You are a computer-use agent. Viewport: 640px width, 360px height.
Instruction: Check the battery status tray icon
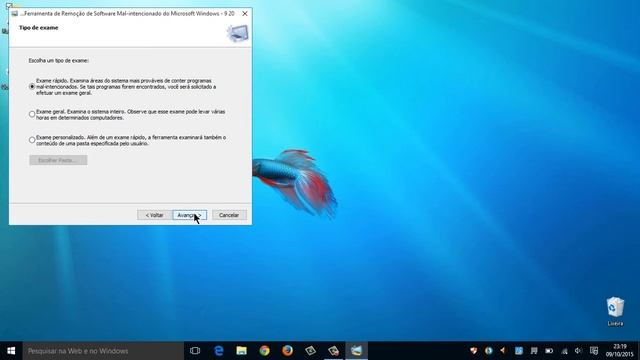(x=549, y=351)
